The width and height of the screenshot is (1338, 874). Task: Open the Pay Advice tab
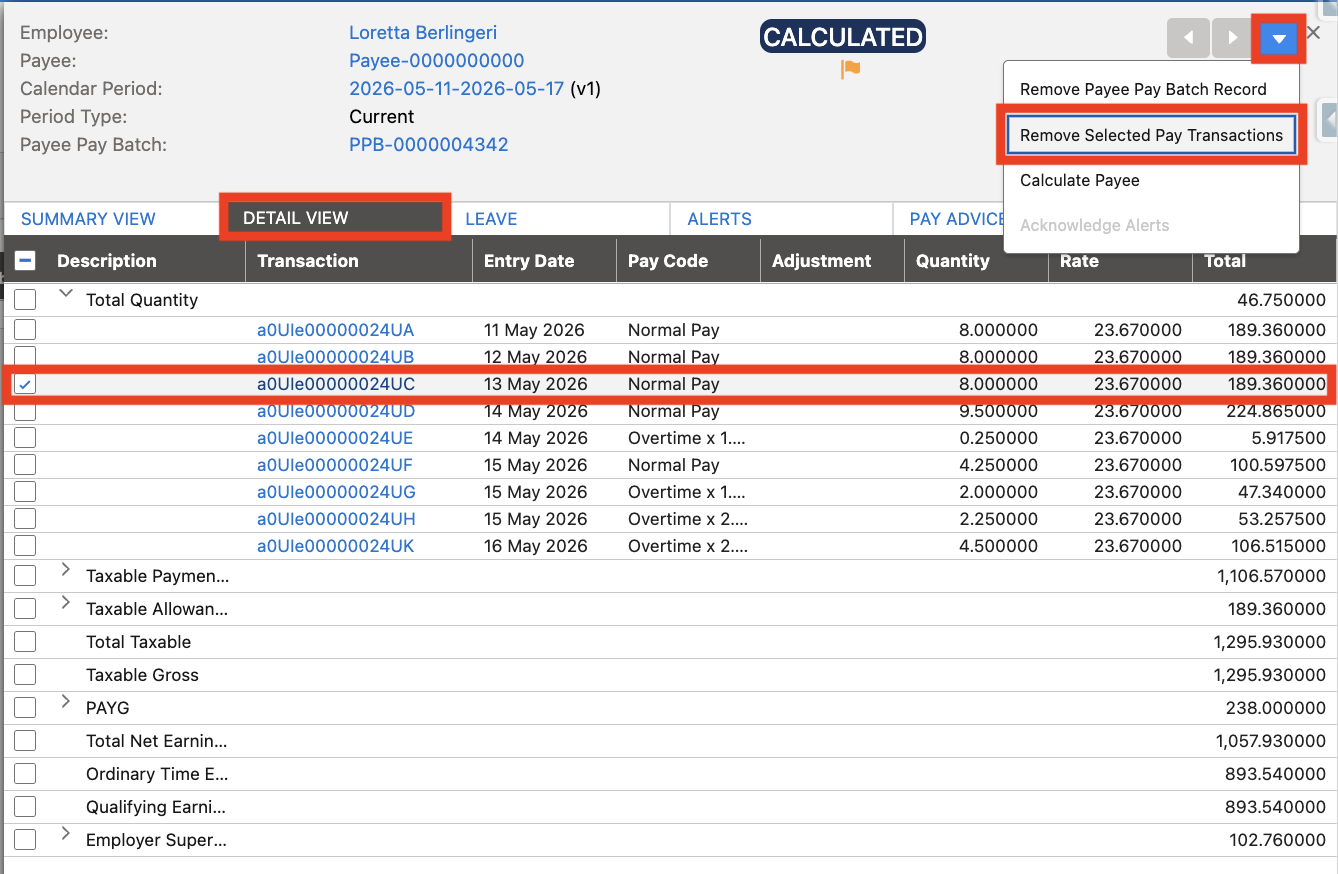click(x=956, y=219)
